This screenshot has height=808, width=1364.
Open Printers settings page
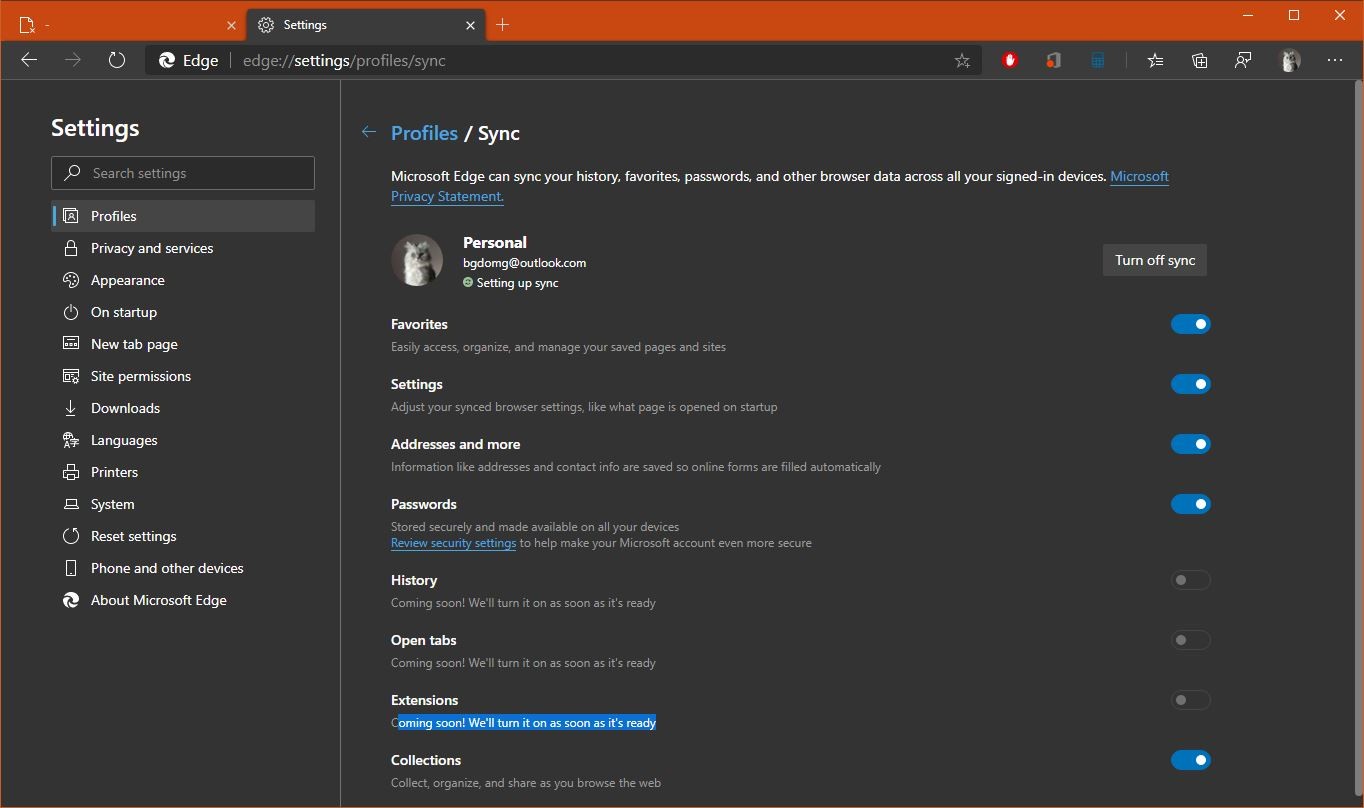pos(183,472)
